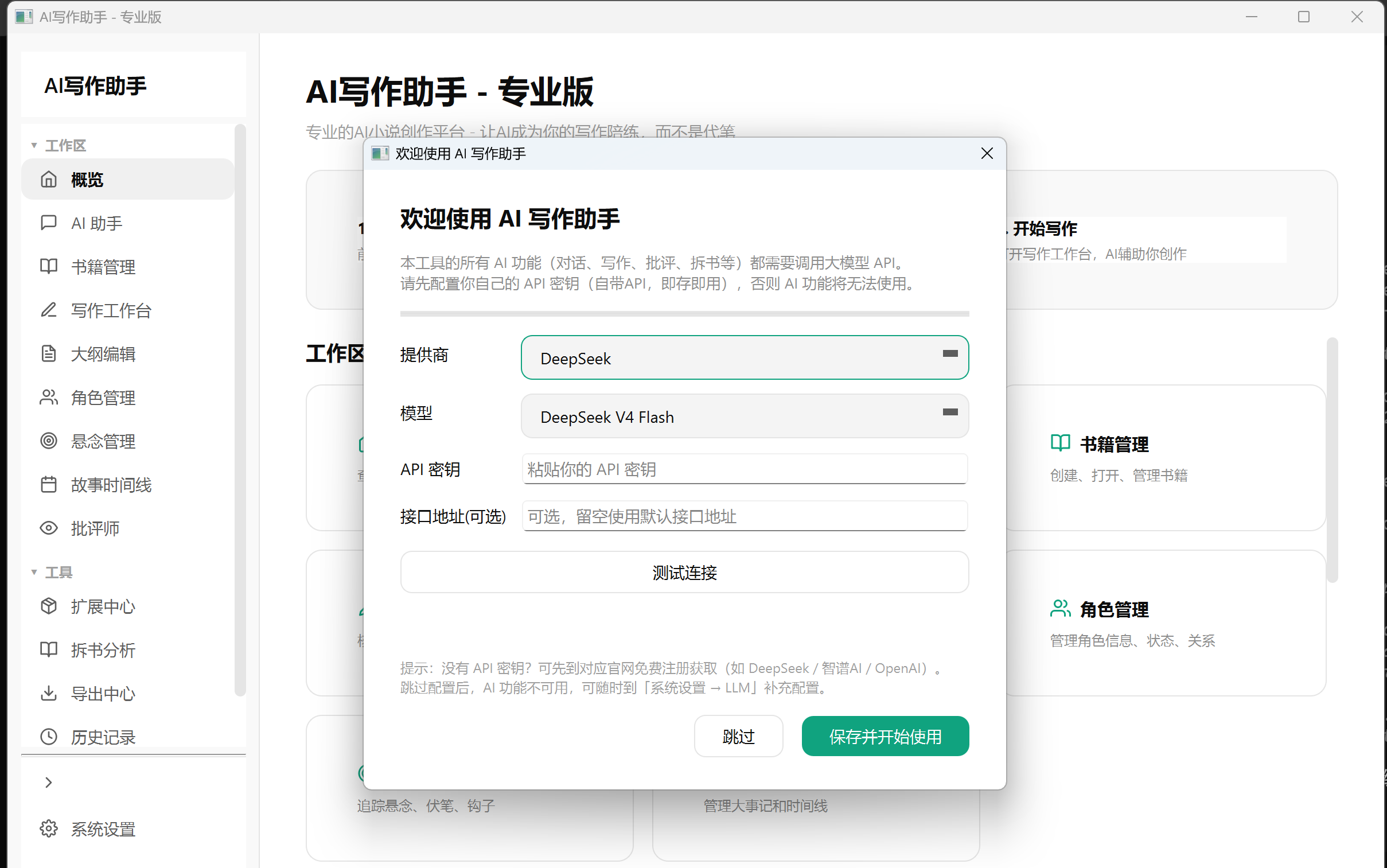
Task: Click the book icon next to 书籍管理 in sidebar
Action: 49,266
